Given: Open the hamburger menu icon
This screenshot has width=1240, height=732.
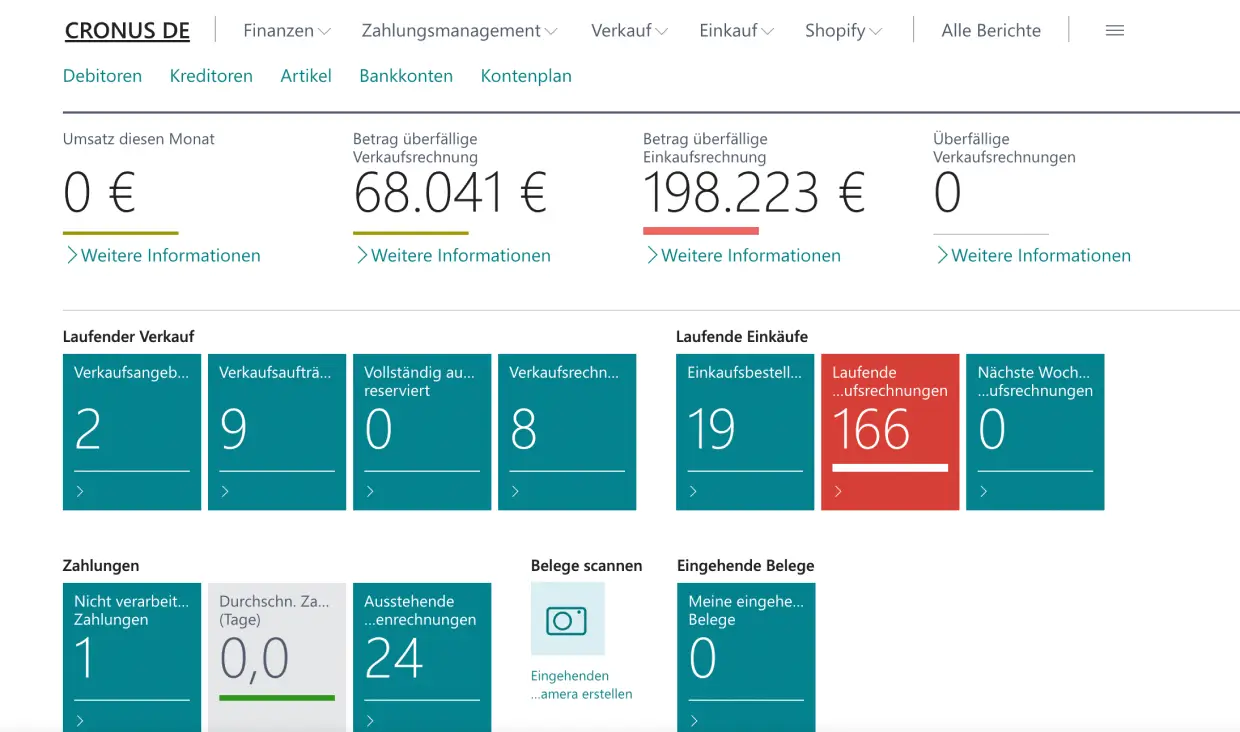Looking at the screenshot, I should pyautogui.click(x=1115, y=31).
